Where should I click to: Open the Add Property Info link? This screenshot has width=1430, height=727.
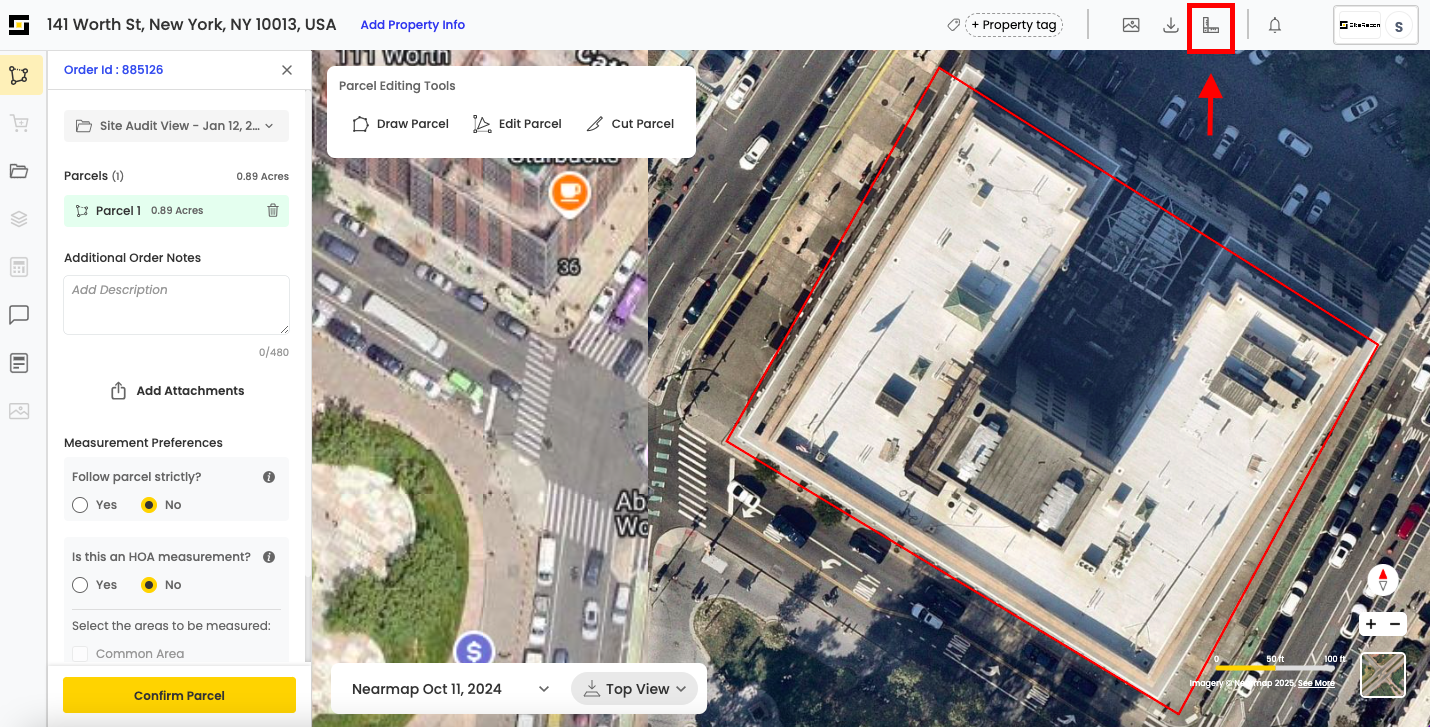coord(413,25)
